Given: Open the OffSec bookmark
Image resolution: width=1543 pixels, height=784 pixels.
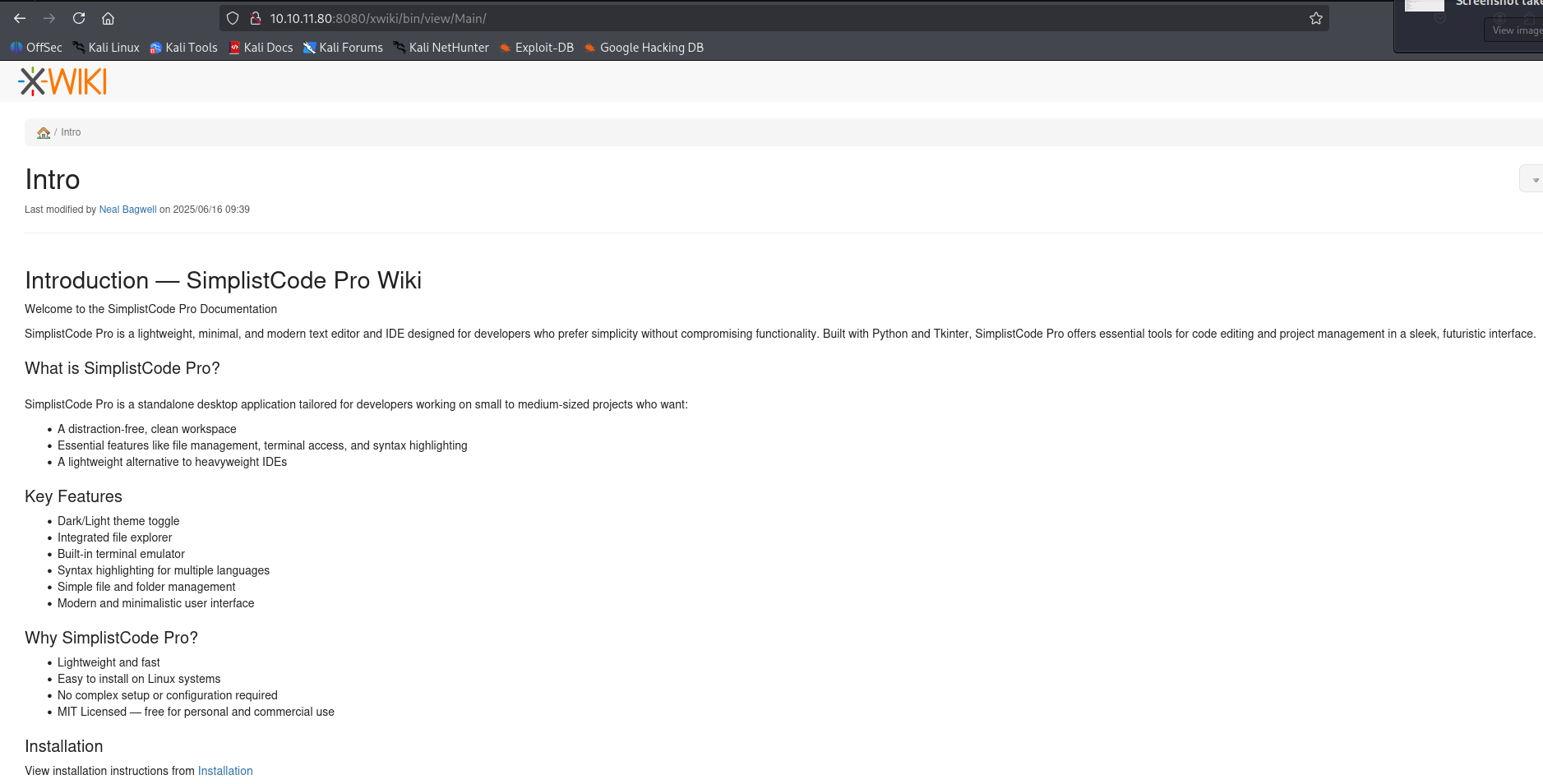Looking at the screenshot, I should coord(36,48).
